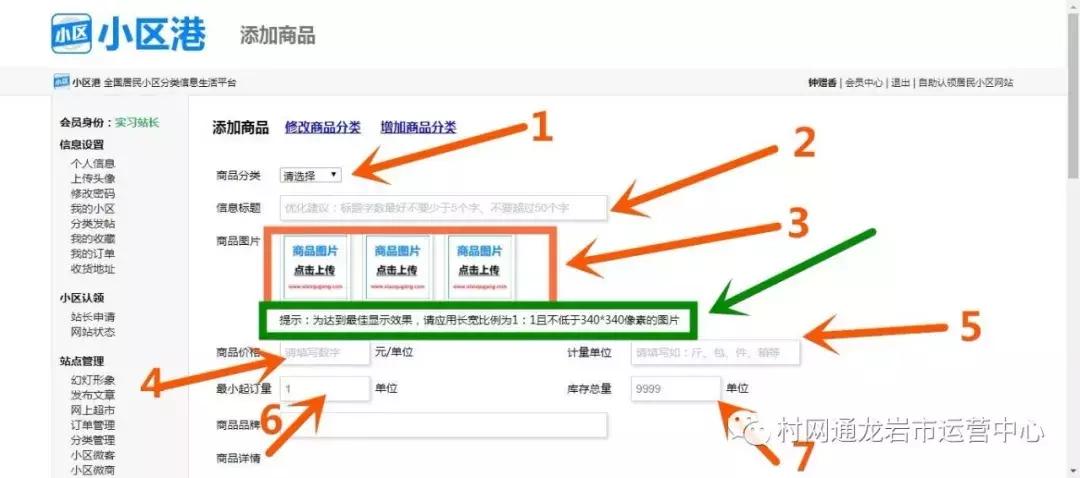This screenshot has height=478, width=1080.
Task: Focus the 计量单位 input field
Action: [716, 353]
